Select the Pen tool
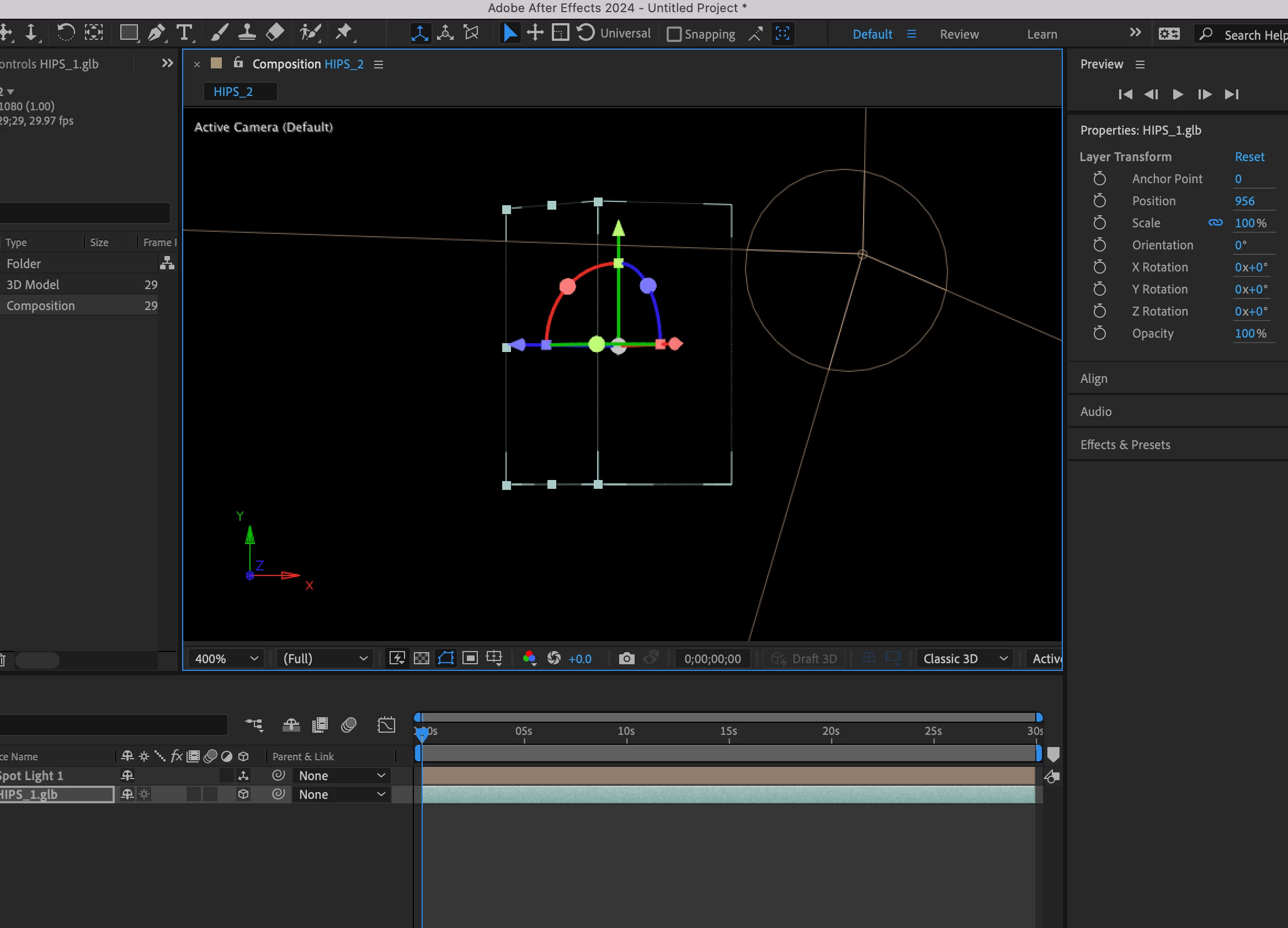Screen dimensions: 1288x928 point(156,33)
